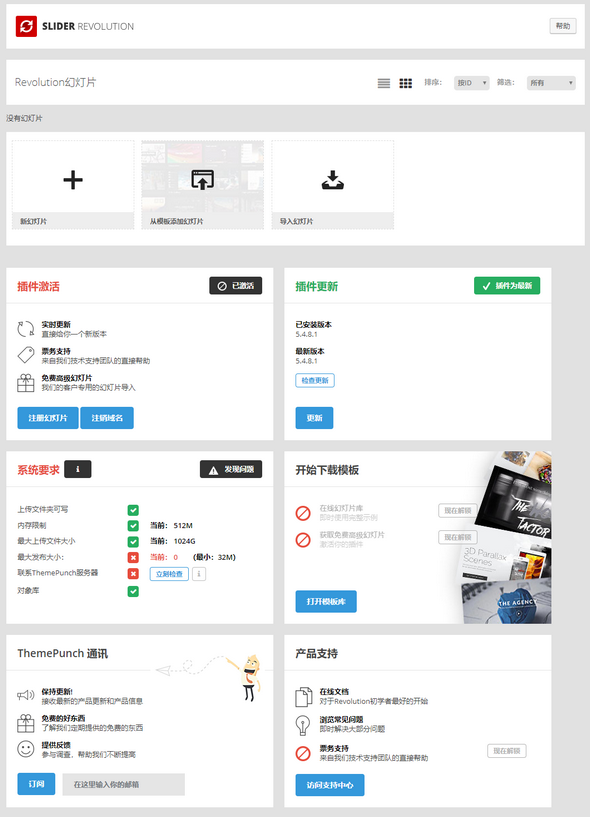Click the 注册幻灯片 button
590x817 pixels.
coord(48,418)
